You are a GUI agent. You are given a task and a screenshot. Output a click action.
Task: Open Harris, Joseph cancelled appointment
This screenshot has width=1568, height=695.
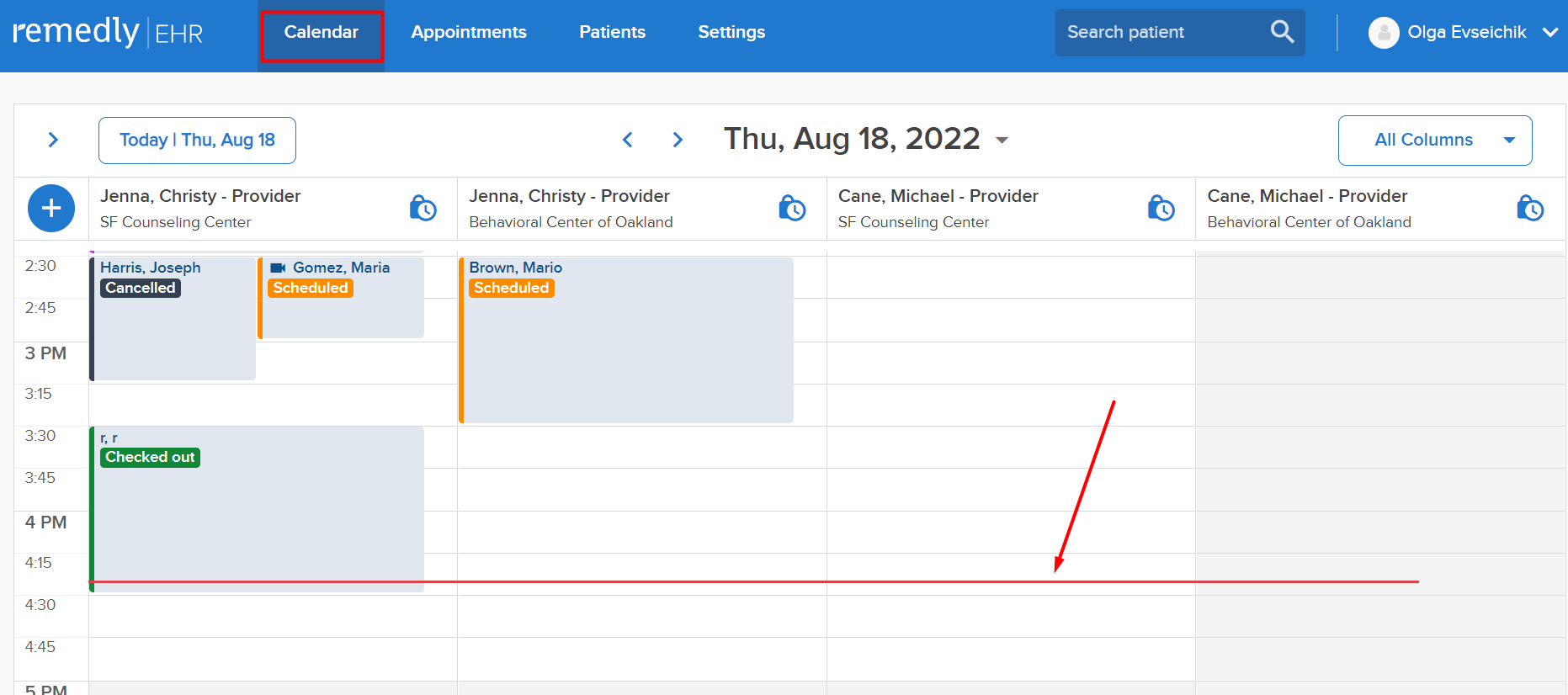point(173,319)
